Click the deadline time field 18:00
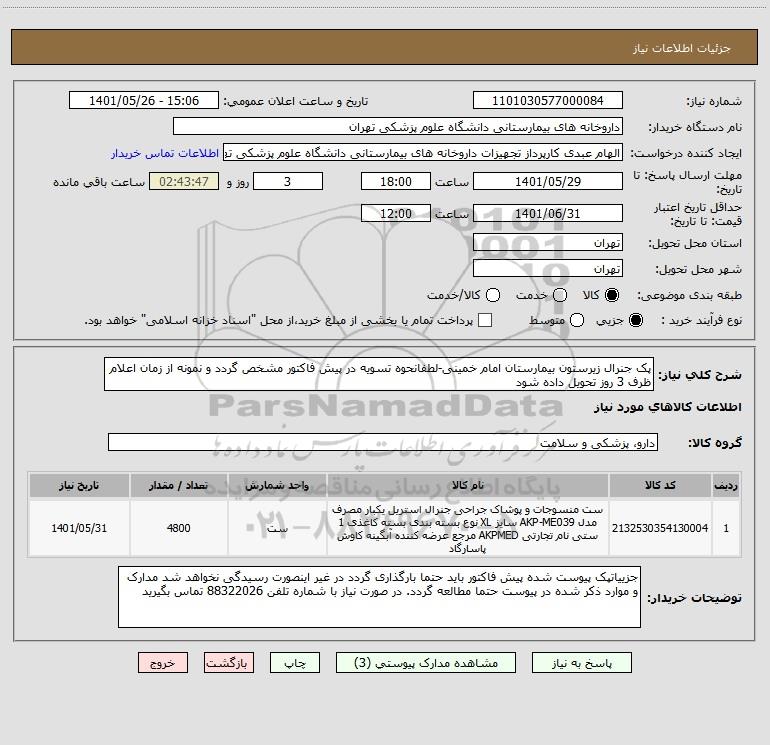Image resolution: width=770 pixels, height=745 pixels. tap(396, 181)
